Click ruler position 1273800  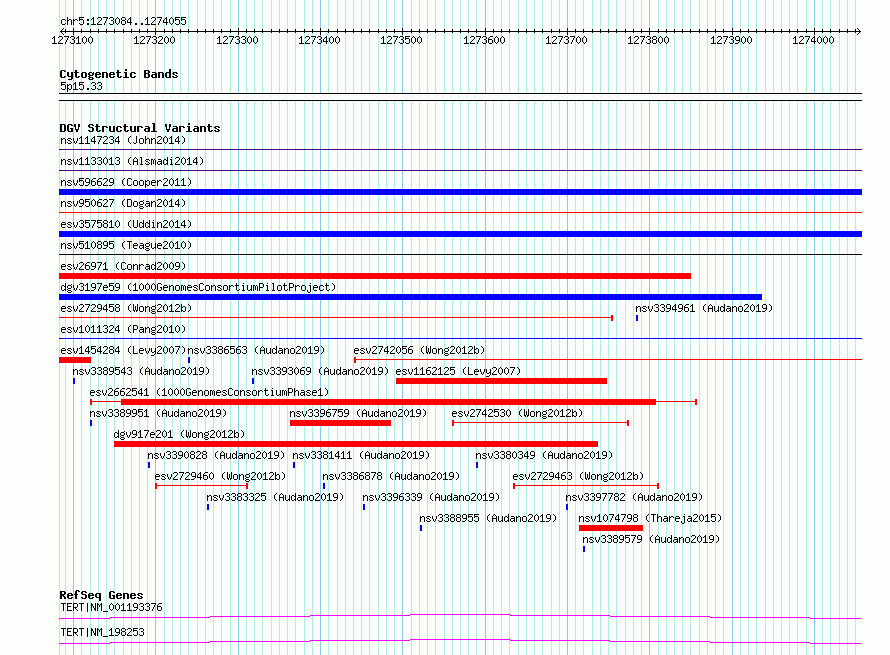pos(648,40)
